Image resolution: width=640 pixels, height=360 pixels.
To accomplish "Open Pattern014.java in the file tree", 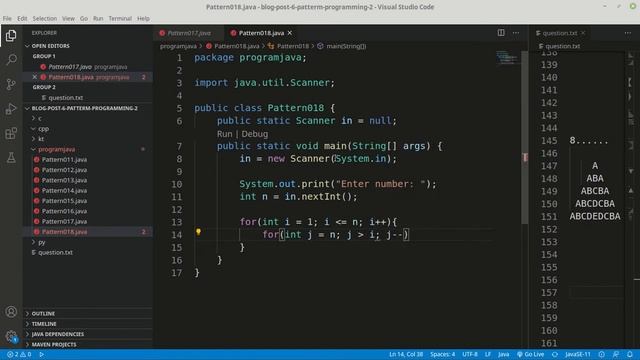I will pyautogui.click(x=64, y=191).
